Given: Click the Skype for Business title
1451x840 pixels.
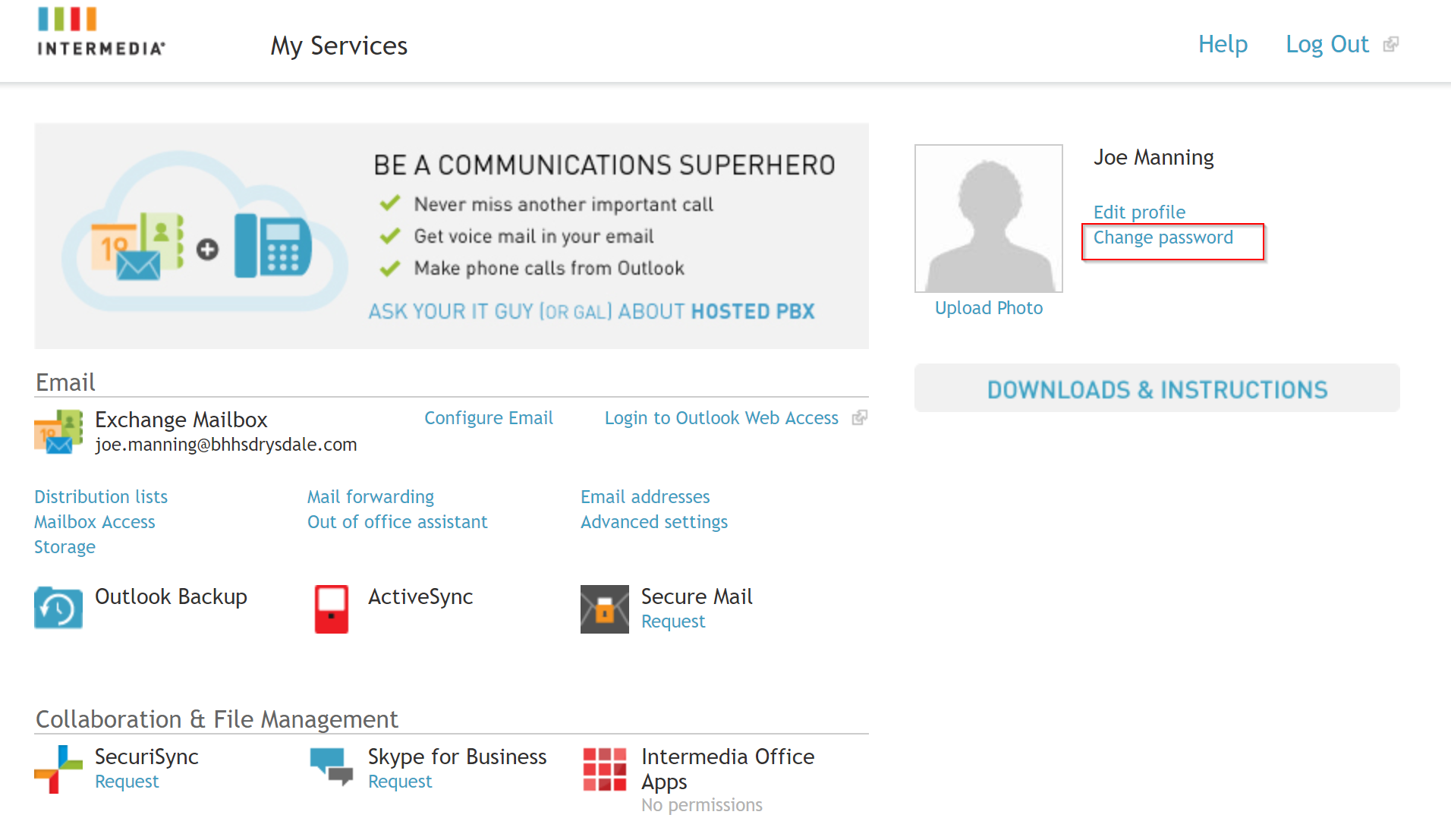Looking at the screenshot, I should click(x=457, y=757).
